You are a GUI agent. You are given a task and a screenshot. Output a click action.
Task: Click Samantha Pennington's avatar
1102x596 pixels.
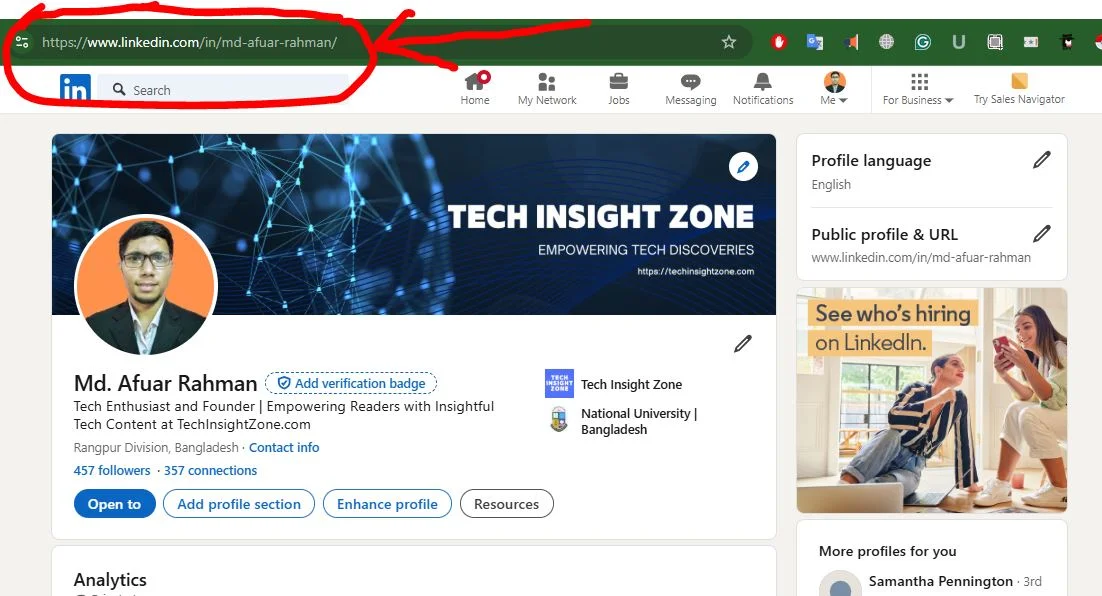tap(841, 585)
